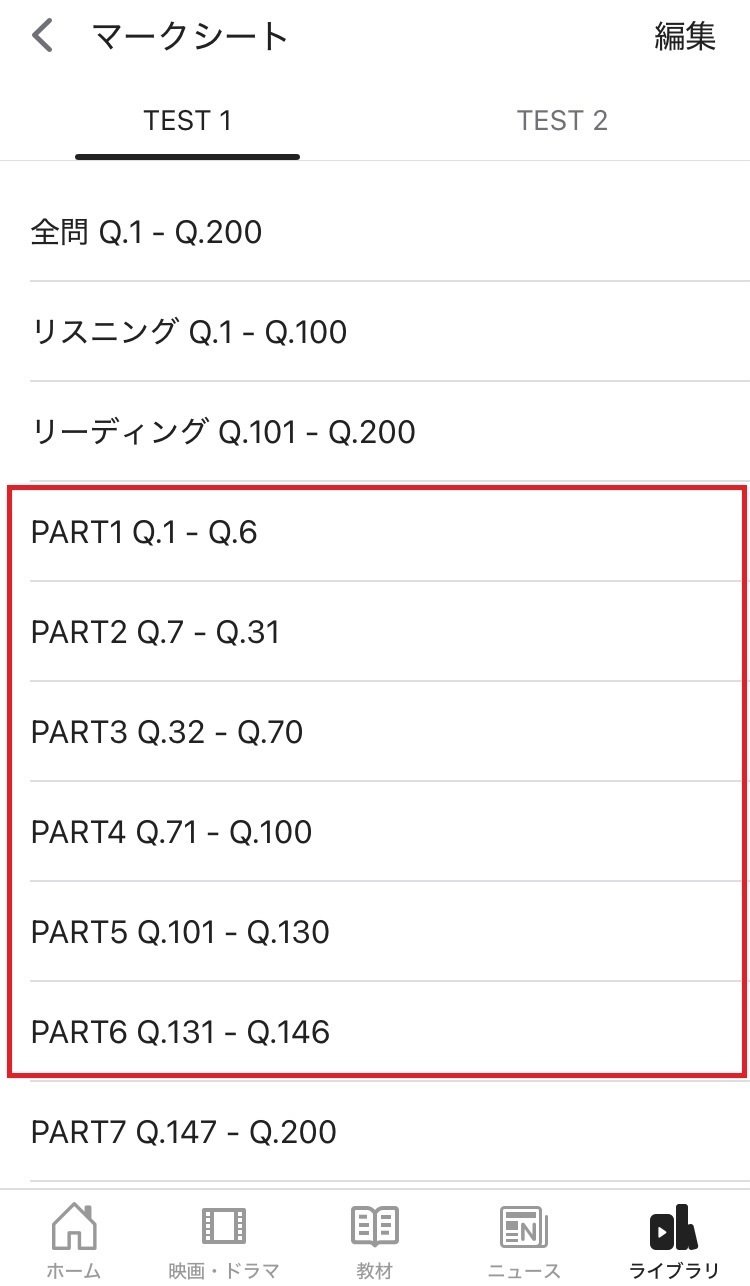The image size is (750, 1286).
Task: Select PART5 Q.101 - Q.130
Action: click(375, 932)
